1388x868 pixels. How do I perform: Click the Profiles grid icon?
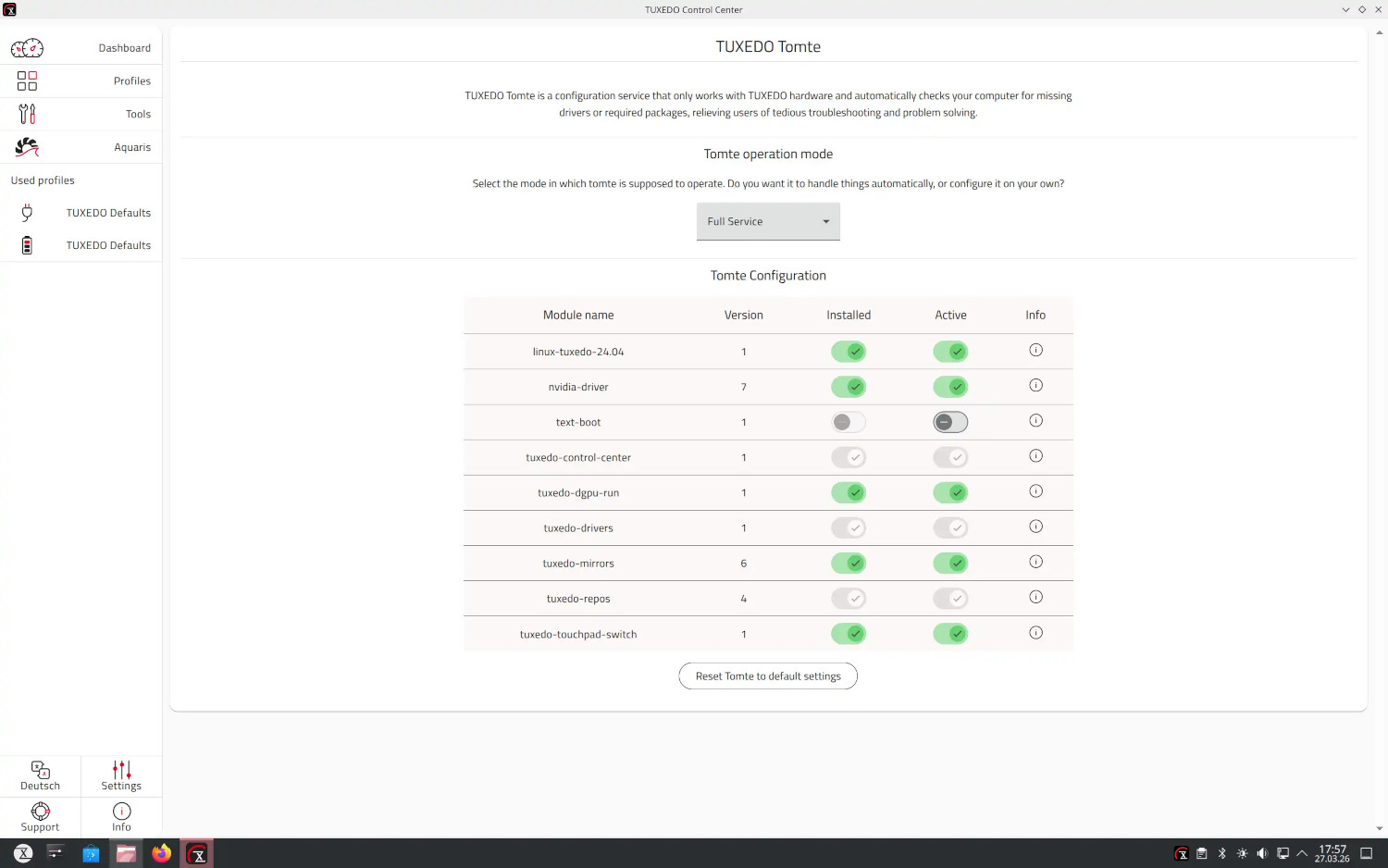[x=27, y=81]
